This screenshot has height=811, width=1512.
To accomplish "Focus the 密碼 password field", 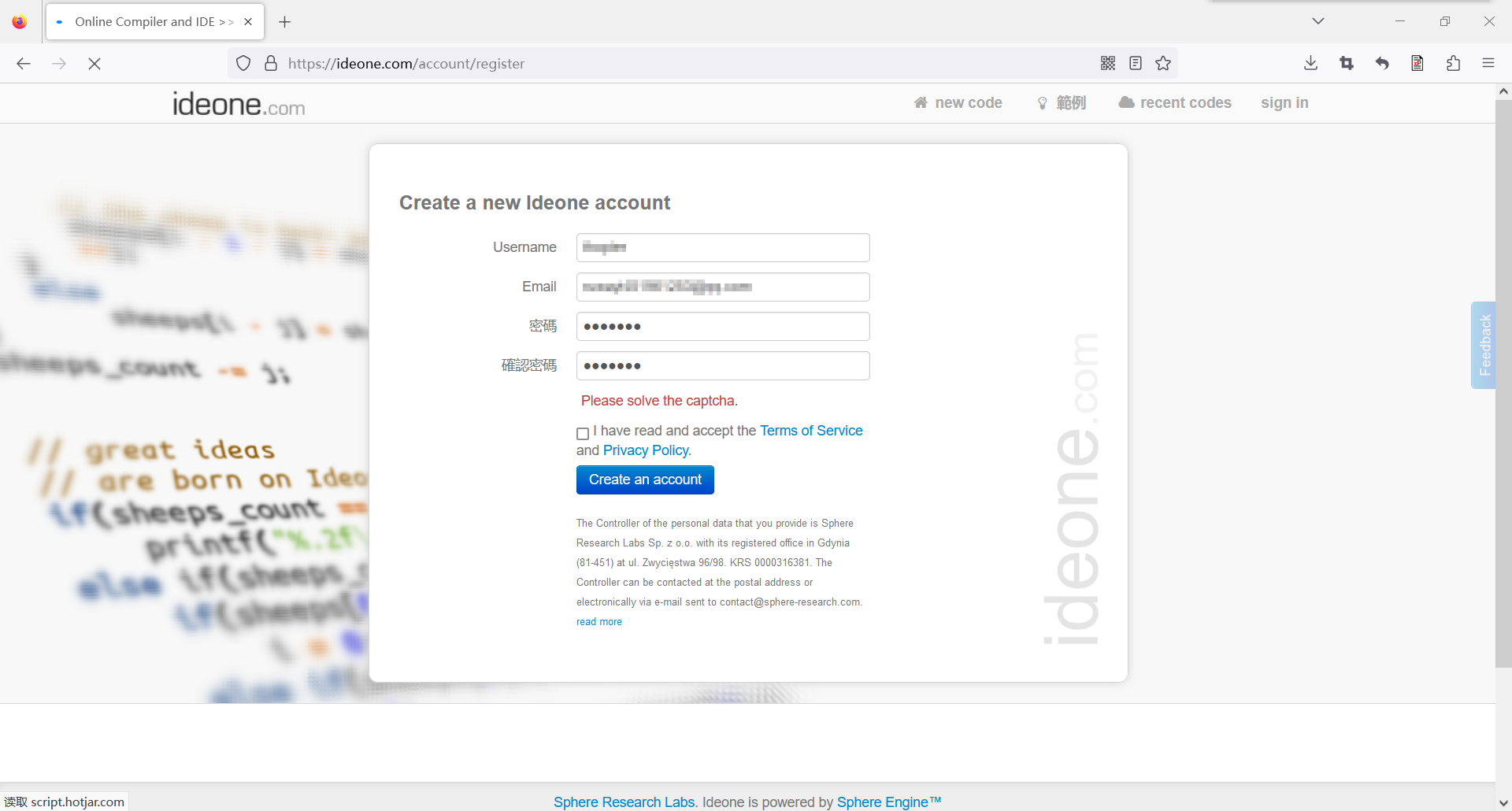I will click(x=723, y=326).
